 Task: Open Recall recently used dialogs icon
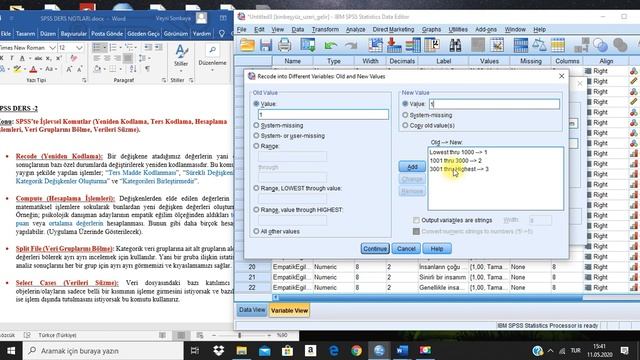[x=308, y=45]
